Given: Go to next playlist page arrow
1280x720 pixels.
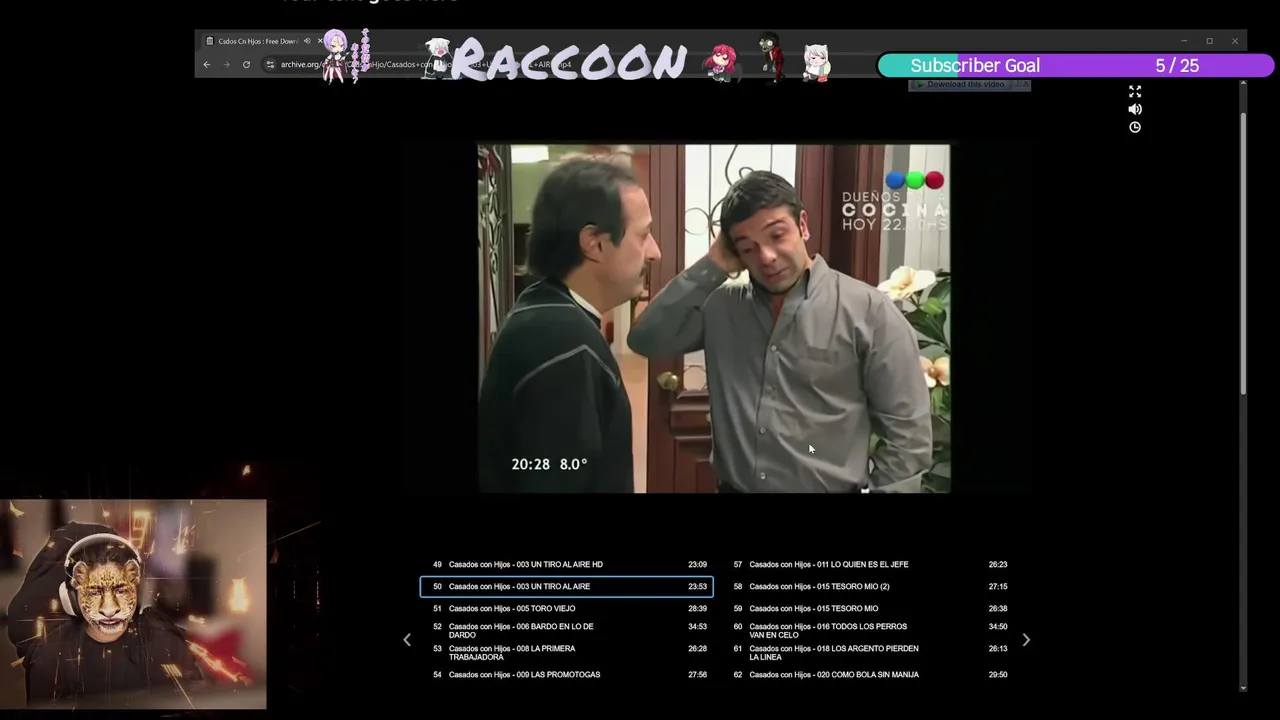Looking at the screenshot, I should [1026, 640].
